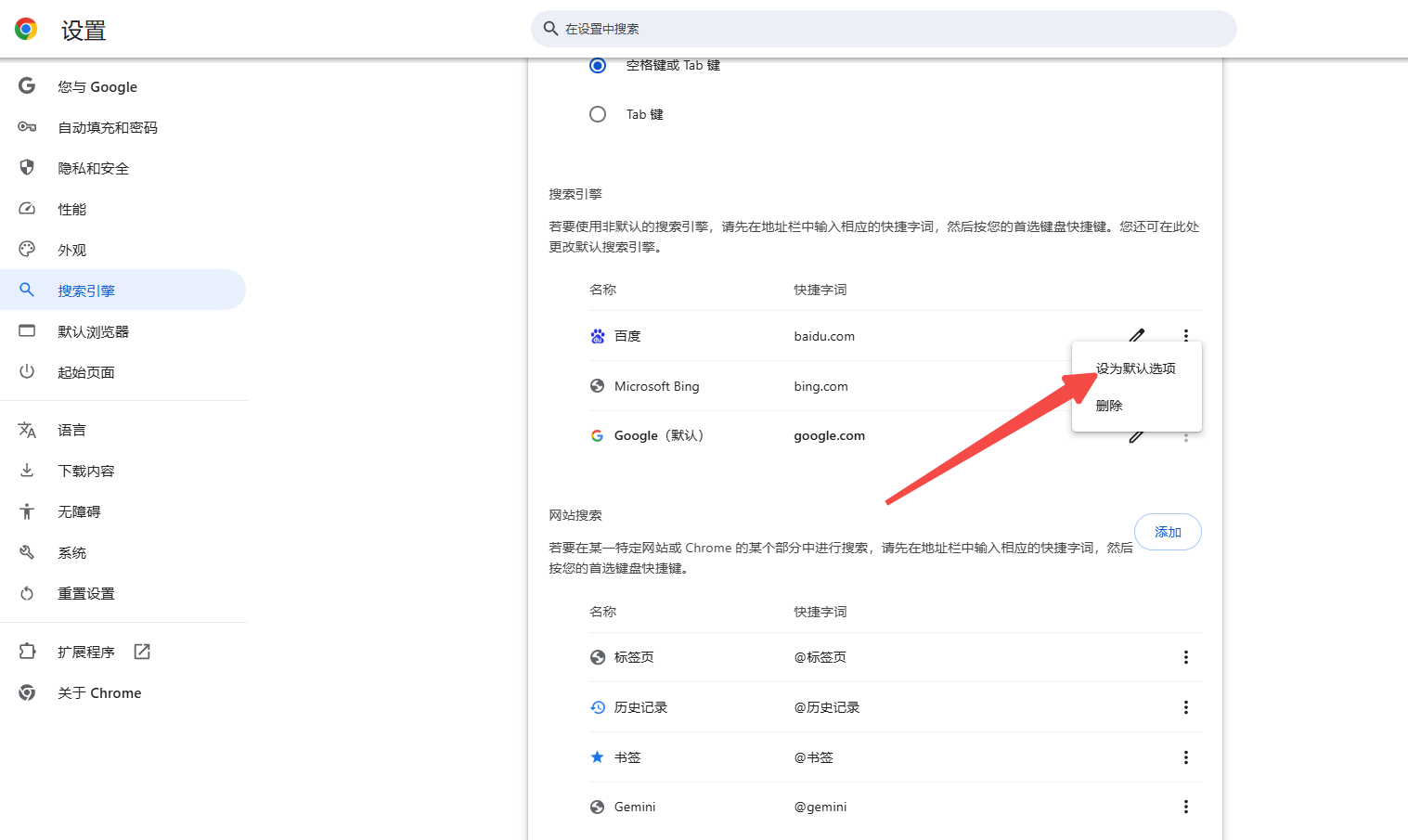Select the Tab 键 radio button

[598, 114]
